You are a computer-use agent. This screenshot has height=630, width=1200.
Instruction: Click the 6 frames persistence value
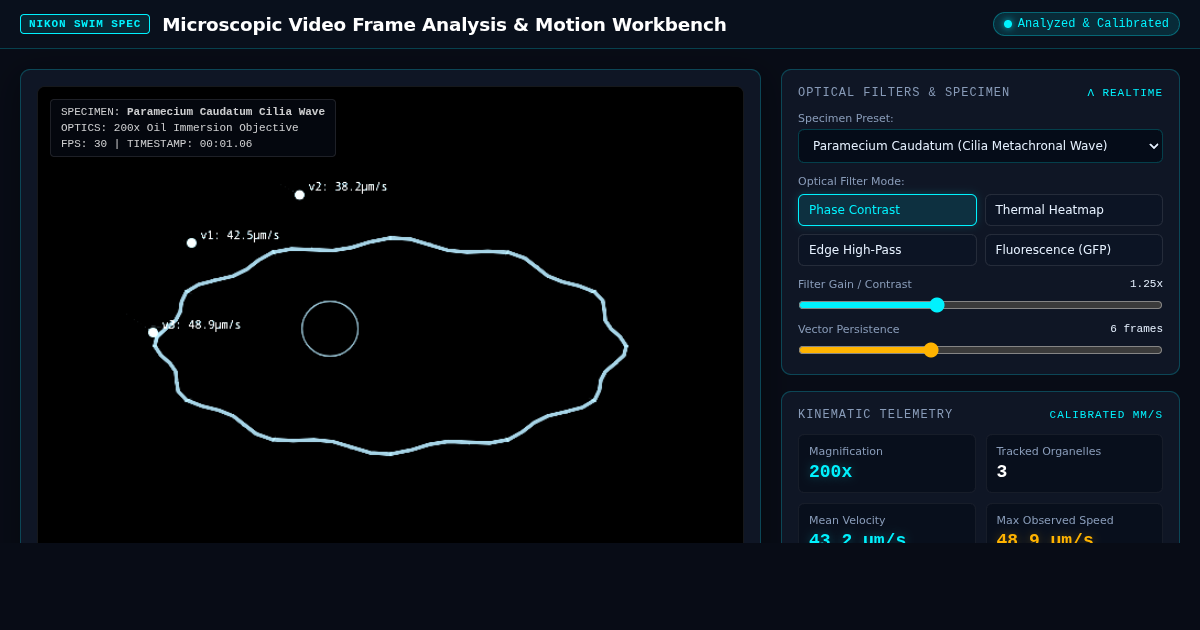coord(1136,329)
